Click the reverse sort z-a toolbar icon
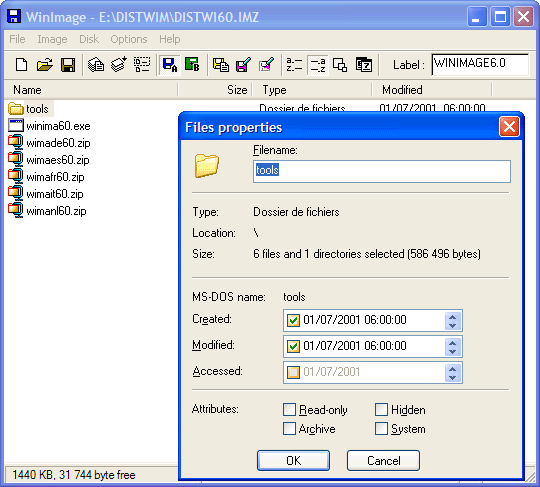This screenshot has height=487, width=540. 318,65
